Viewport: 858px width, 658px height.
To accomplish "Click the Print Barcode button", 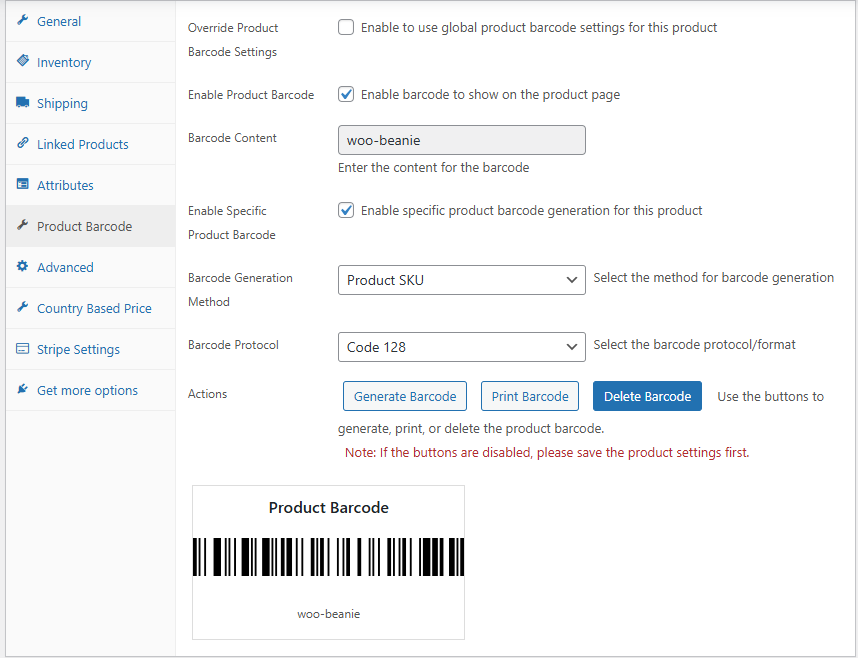I will tap(530, 396).
